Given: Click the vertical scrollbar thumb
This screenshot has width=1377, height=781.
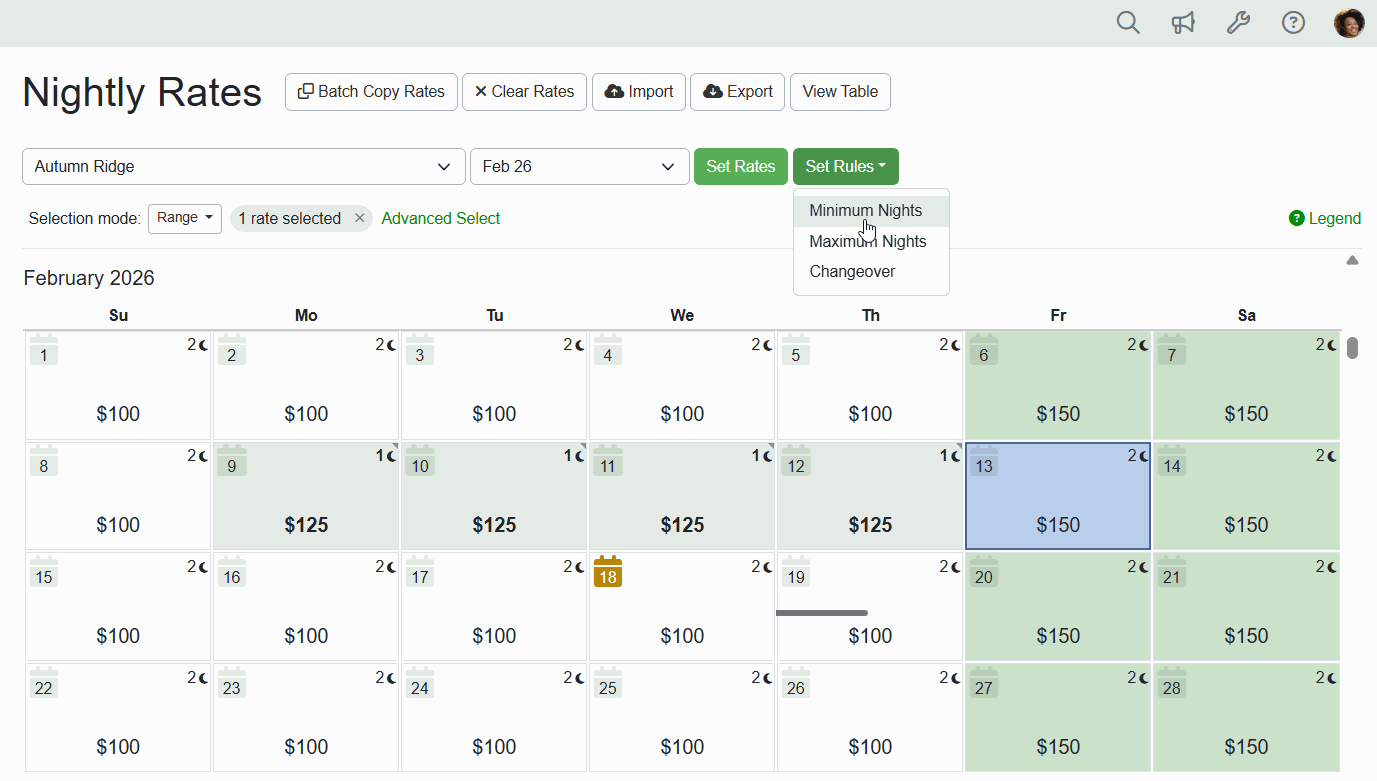Looking at the screenshot, I should [x=1352, y=348].
